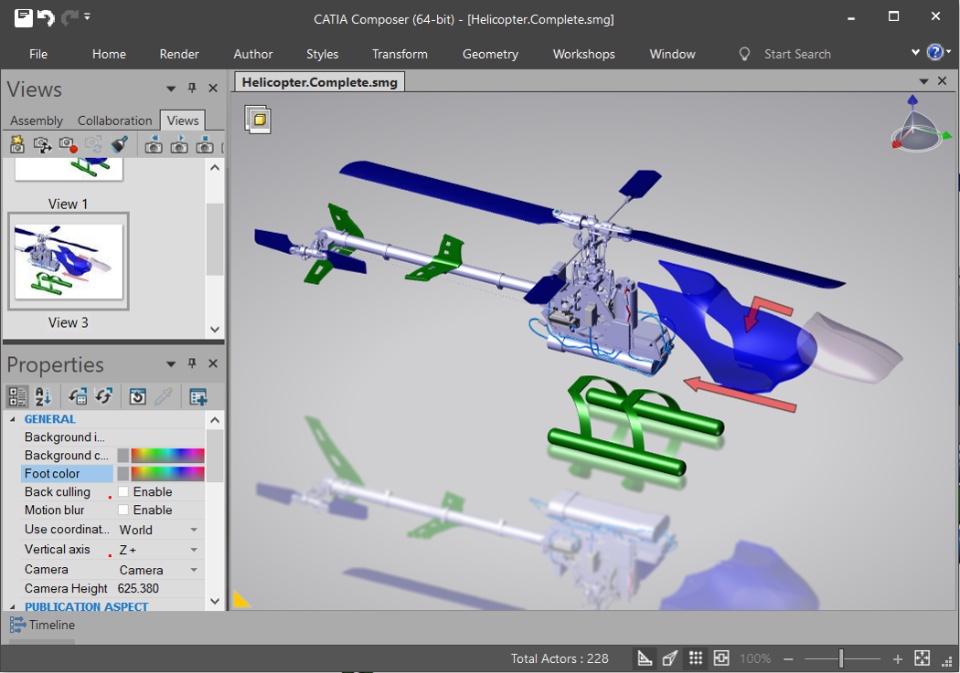The width and height of the screenshot is (960, 673).
Task: Click the lightbulb search icon
Action: pos(744,54)
